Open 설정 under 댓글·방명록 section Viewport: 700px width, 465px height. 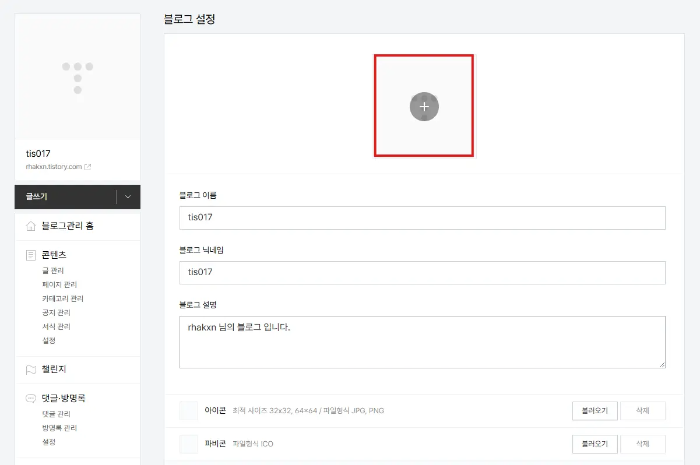point(49,442)
